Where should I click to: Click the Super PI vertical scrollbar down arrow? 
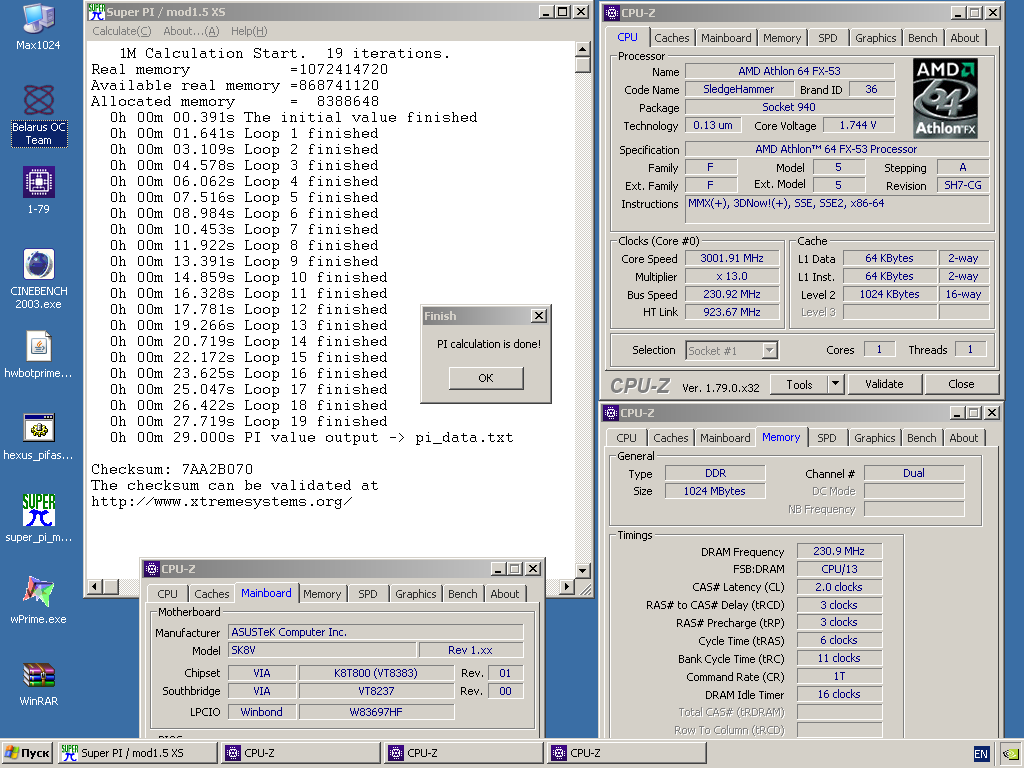[583, 571]
